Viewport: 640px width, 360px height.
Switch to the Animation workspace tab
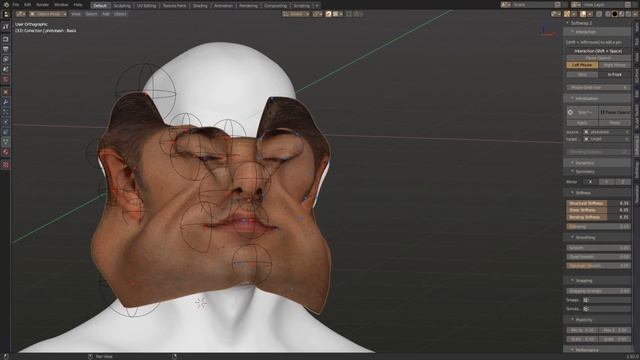[223, 6]
